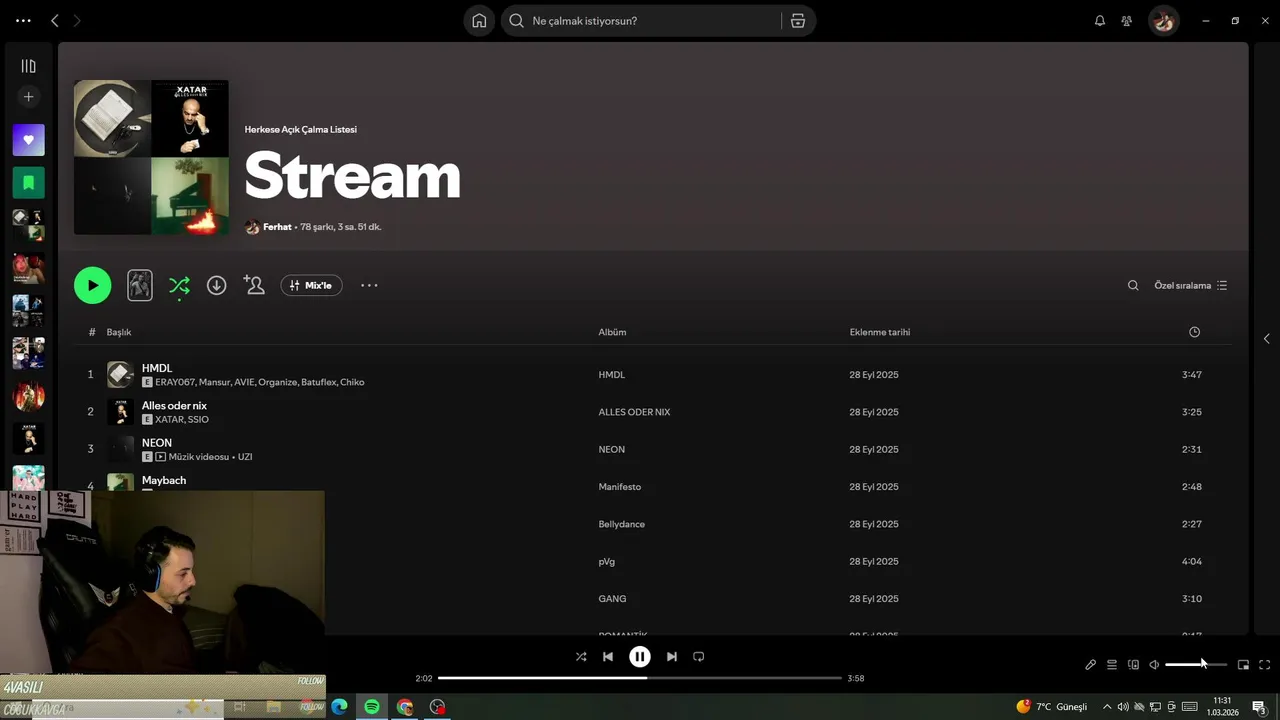
Task: Open the miniplayer icon
Action: tap(1244, 664)
